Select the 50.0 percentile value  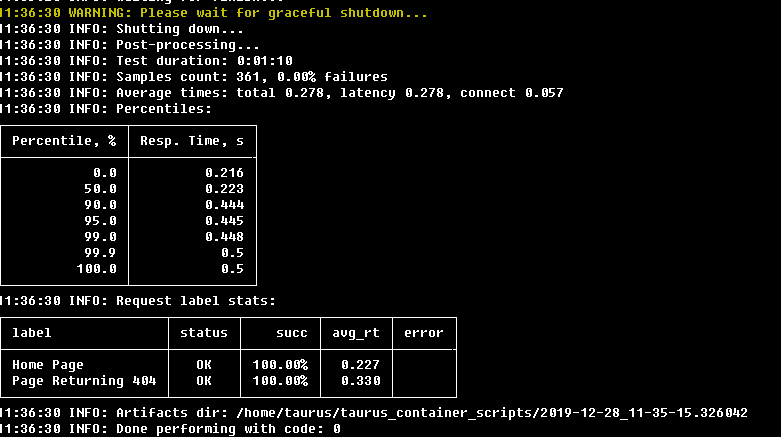click(101, 189)
